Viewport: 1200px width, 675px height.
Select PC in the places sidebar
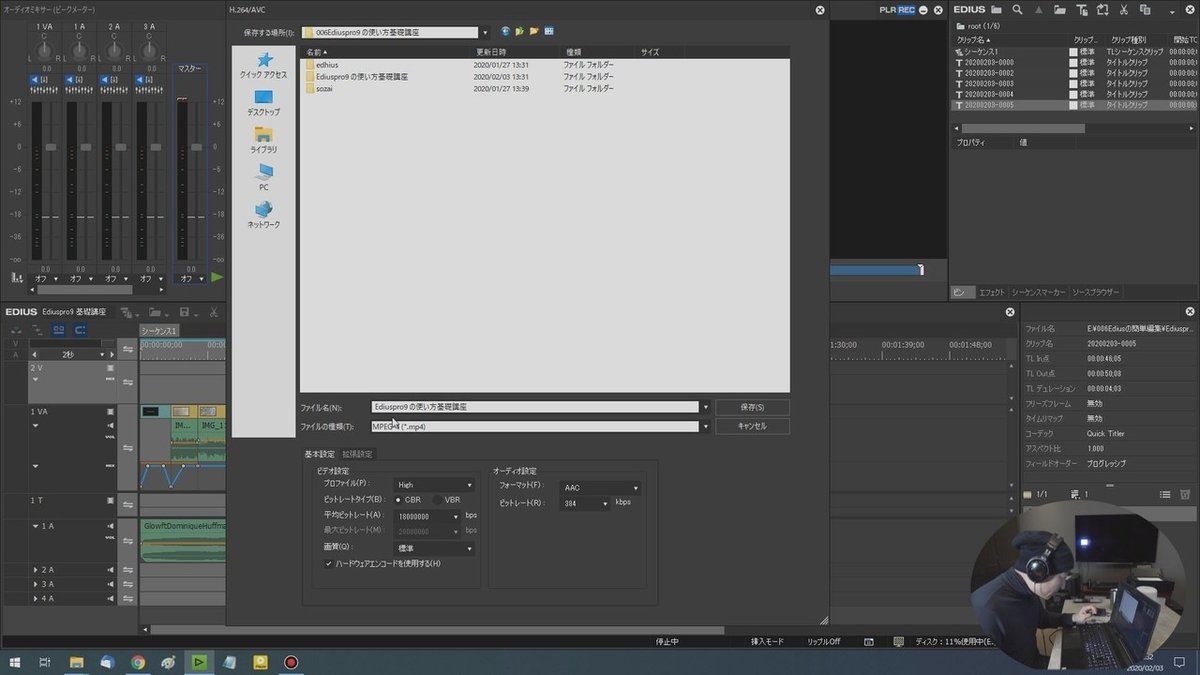point(264,178)
